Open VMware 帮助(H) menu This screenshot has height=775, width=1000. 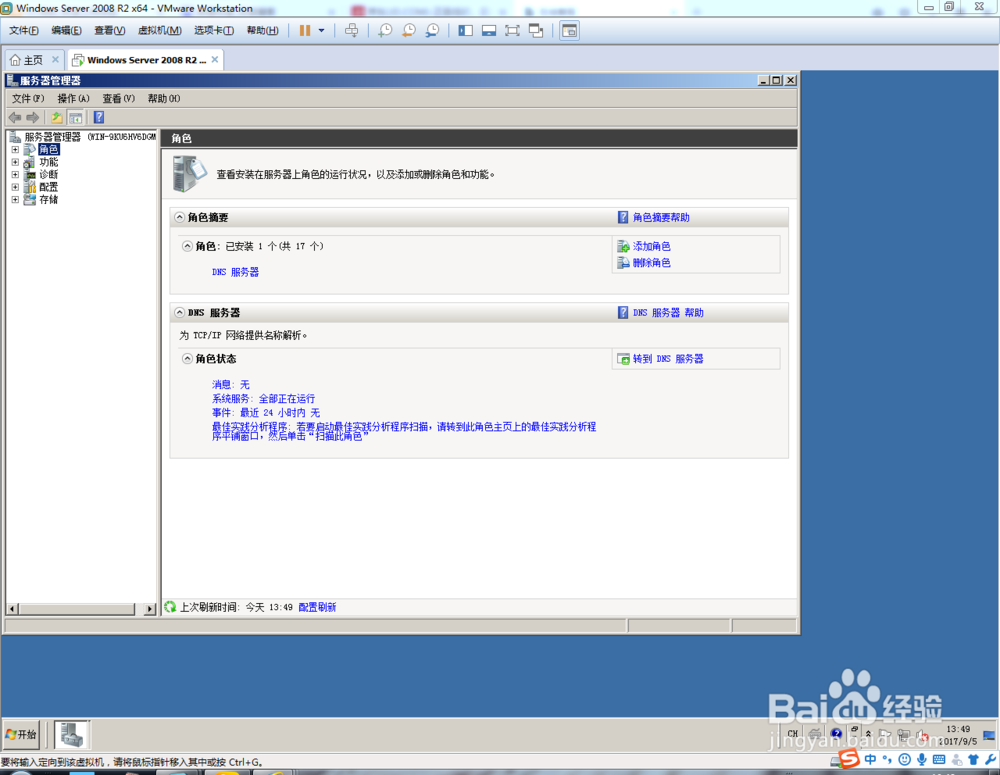262,31
